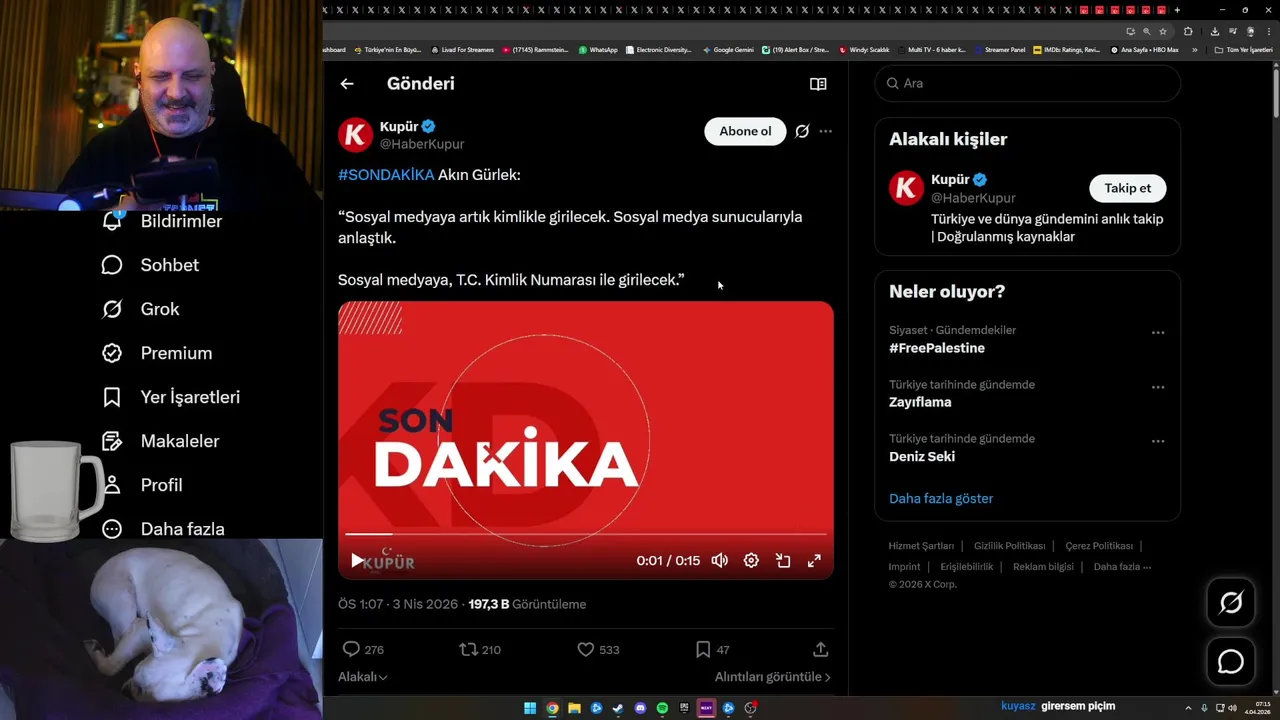Seek on the video progress bar

click(x=585, y=535)
